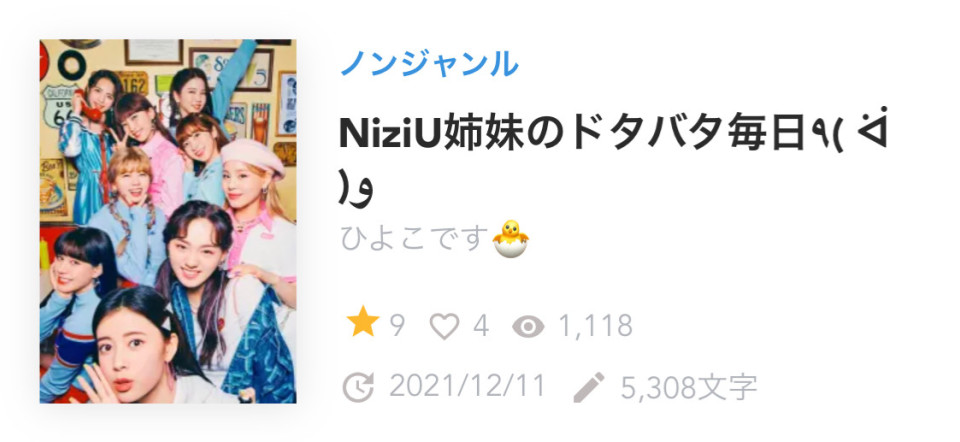Toggle the heart favorite icon

click(x=444, y=326)
